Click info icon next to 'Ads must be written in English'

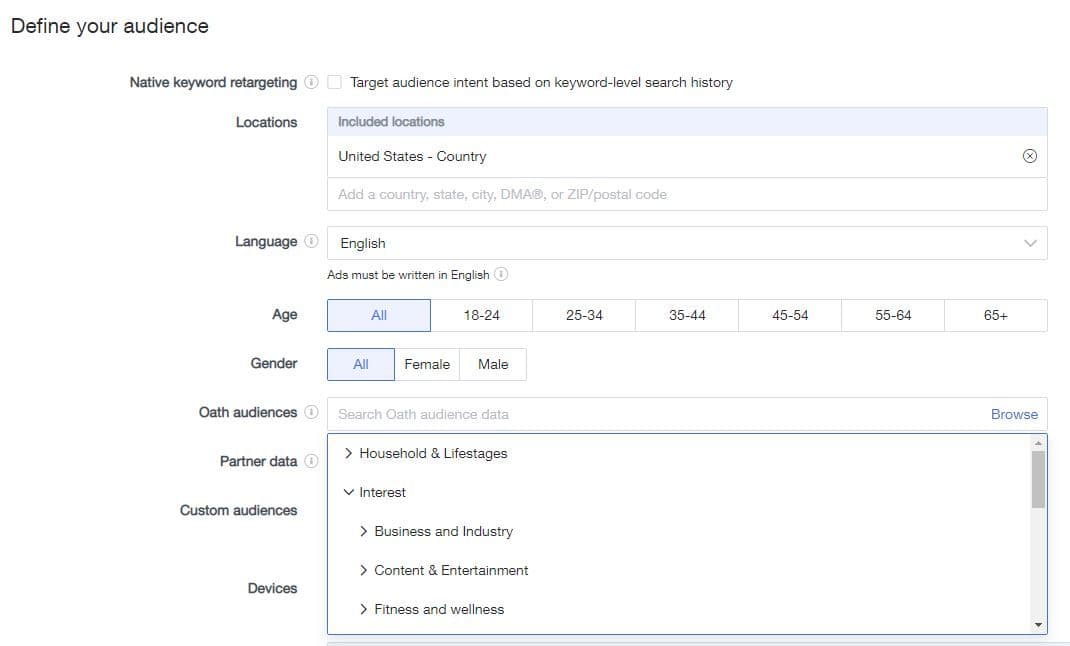click(x=501, y=274)
